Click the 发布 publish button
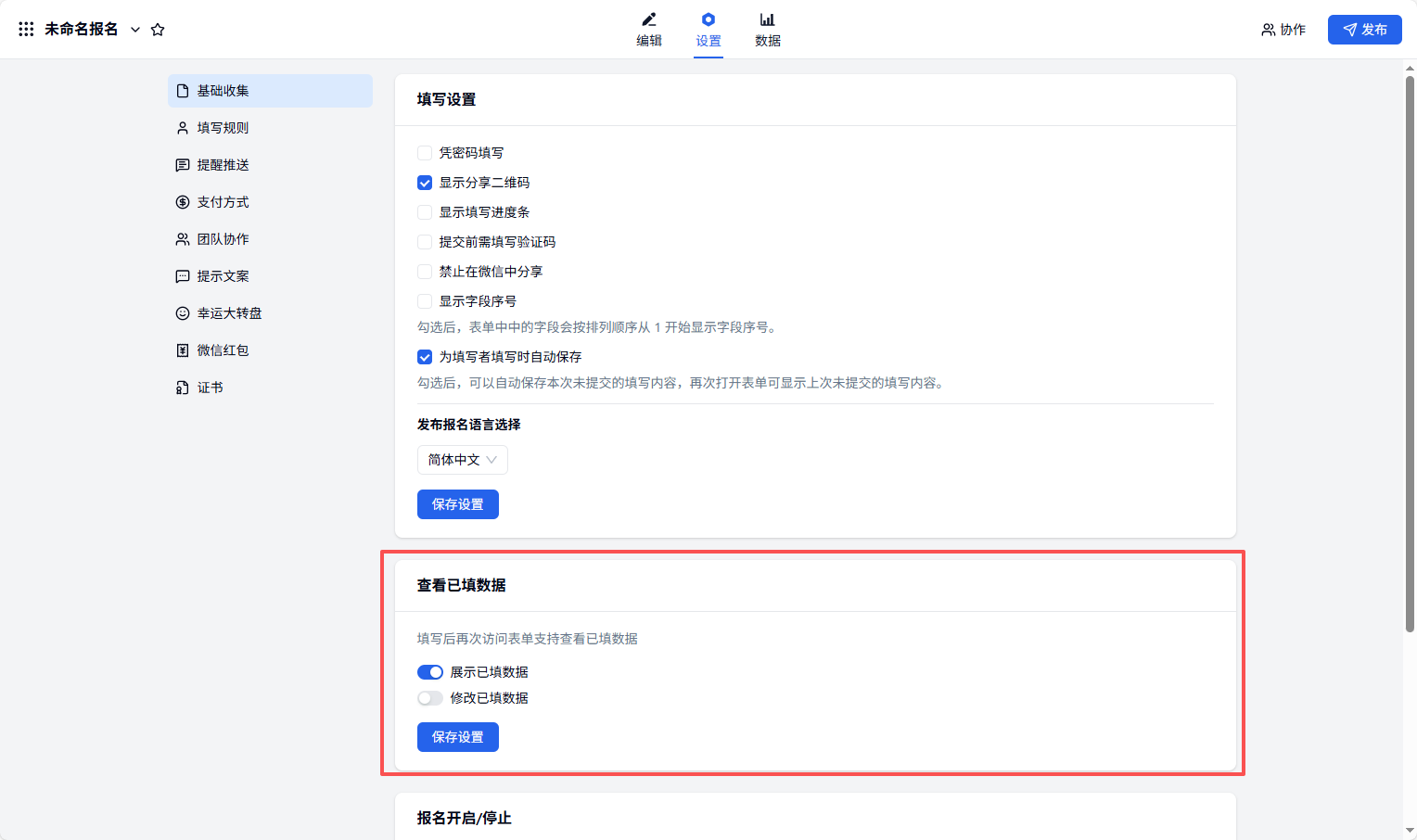 point(1364,30)
